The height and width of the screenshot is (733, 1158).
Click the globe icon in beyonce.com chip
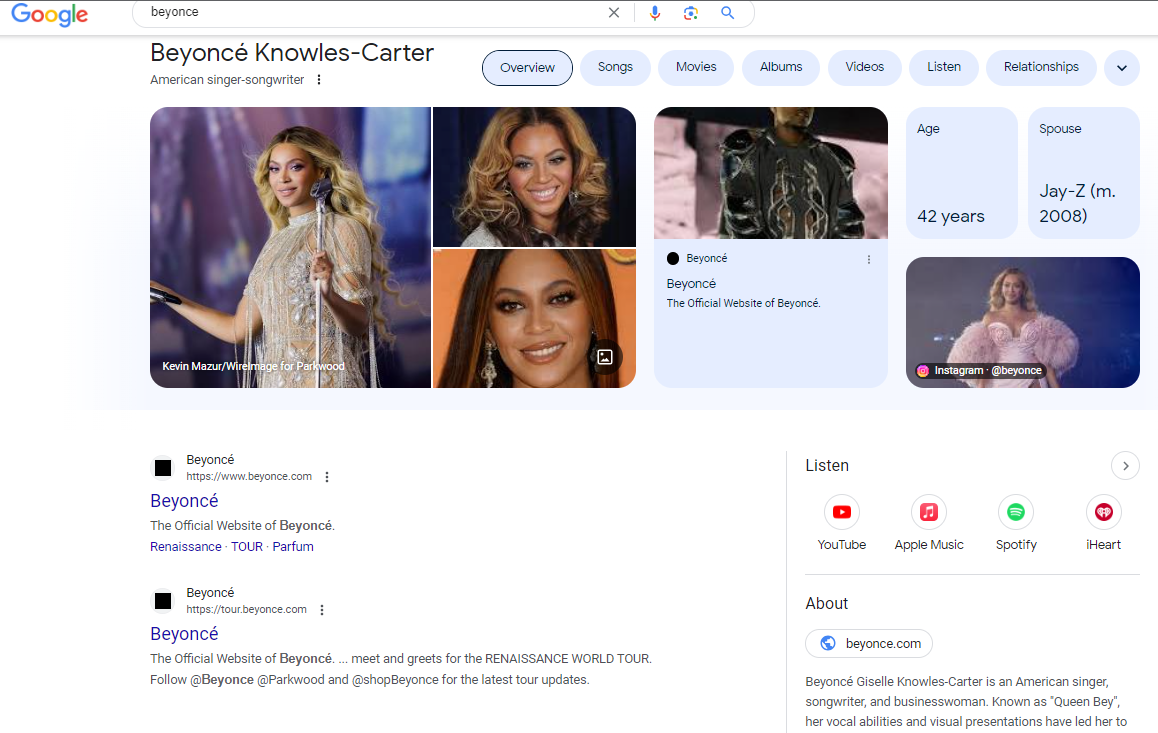pyautogui.click(x=828, y=643)
